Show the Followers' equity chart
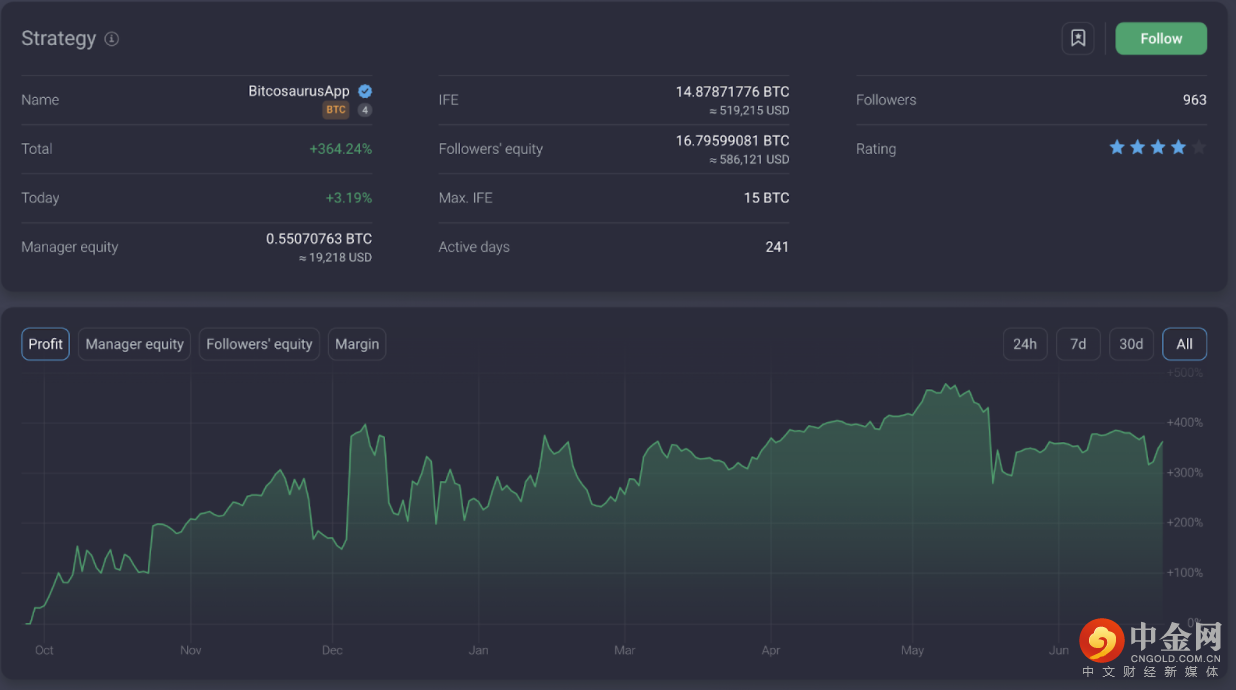Viewport: 1236px width, 690px height. pos(259,344)
